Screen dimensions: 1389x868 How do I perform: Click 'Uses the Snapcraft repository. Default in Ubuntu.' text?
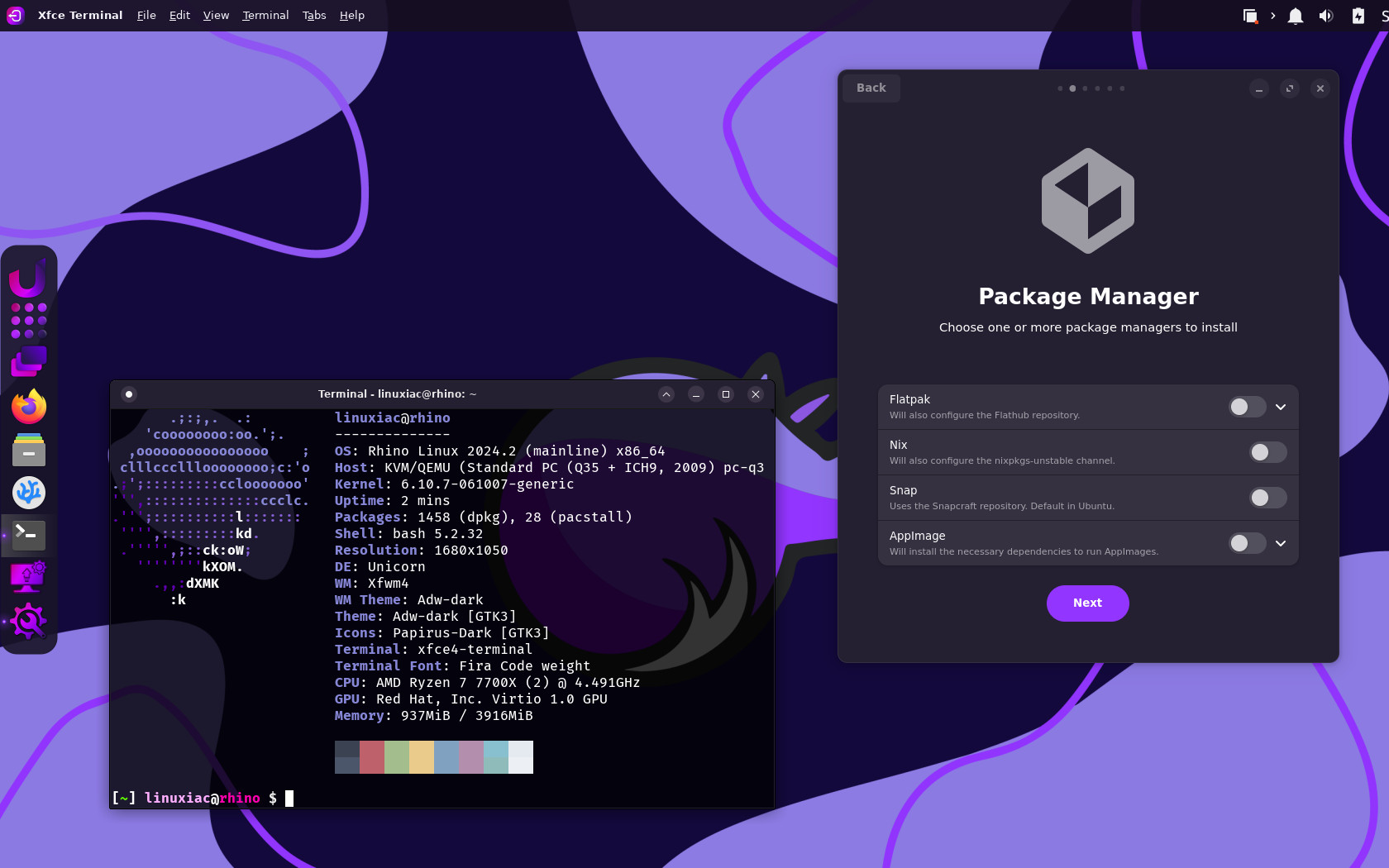pyautogui.click(x=1002, y=507)
